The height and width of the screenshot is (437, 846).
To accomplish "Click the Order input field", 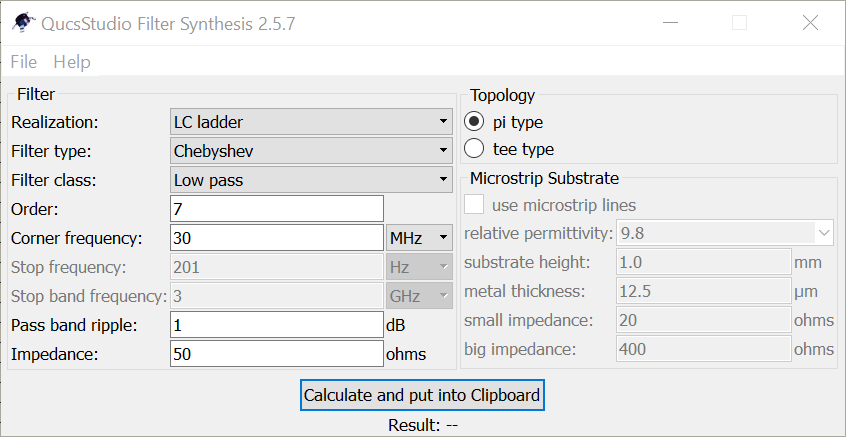I will 277,209.
